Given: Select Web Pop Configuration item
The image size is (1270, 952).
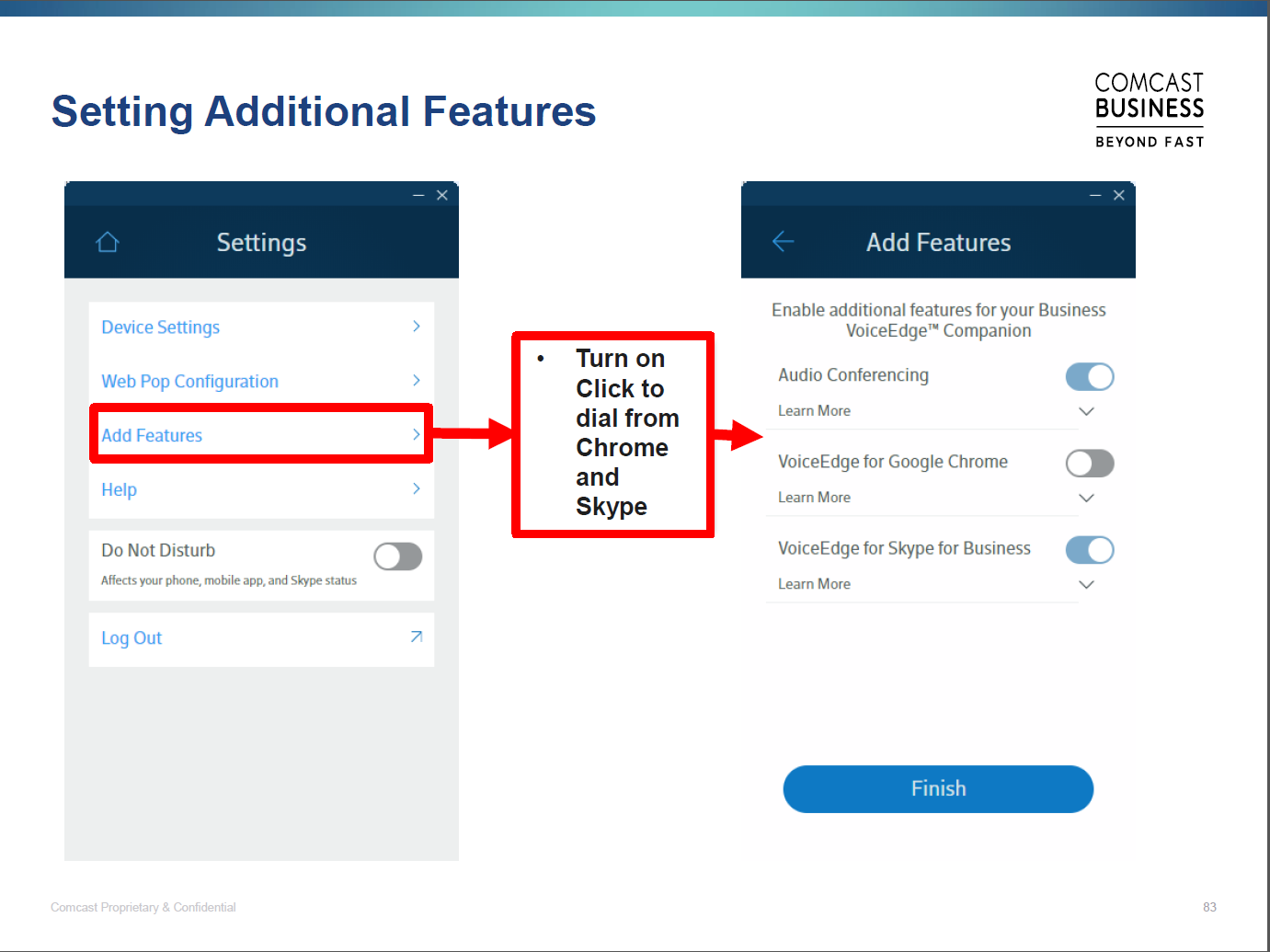Looking at the screenshot, I should (x=261, y=381).
